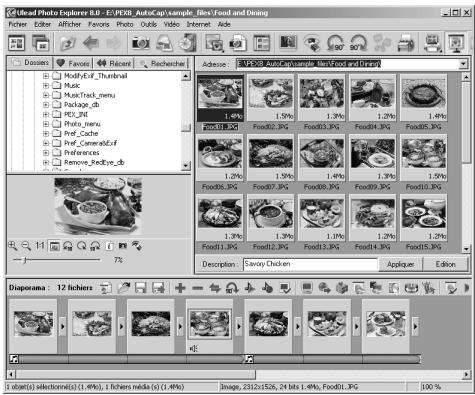Click the back navigation arrow
Screen dimensions: 475x395
pyautogui.click(x=91, y=43)
